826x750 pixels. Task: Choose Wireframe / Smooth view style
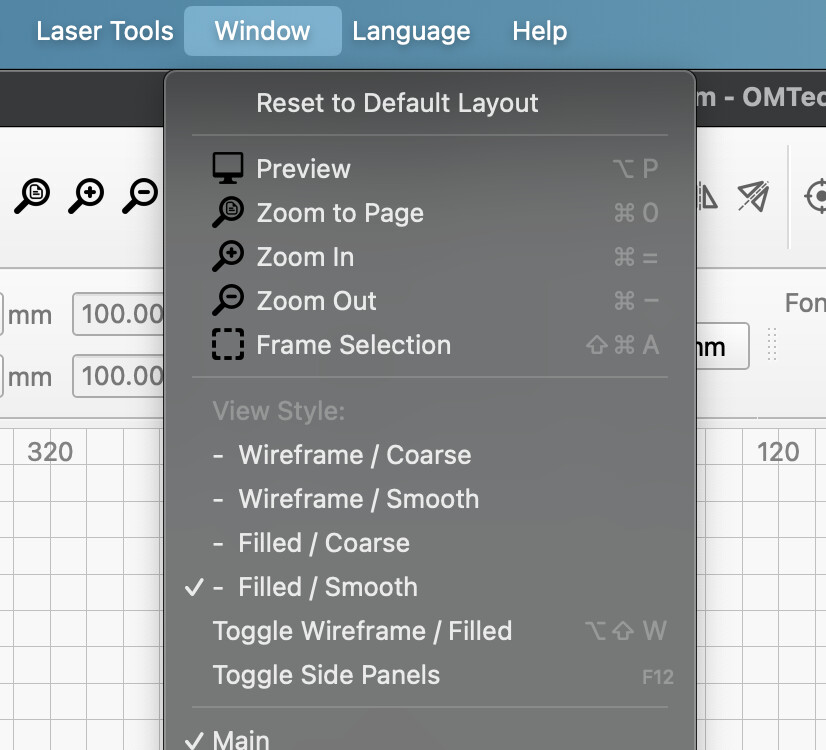click(358, 499)
